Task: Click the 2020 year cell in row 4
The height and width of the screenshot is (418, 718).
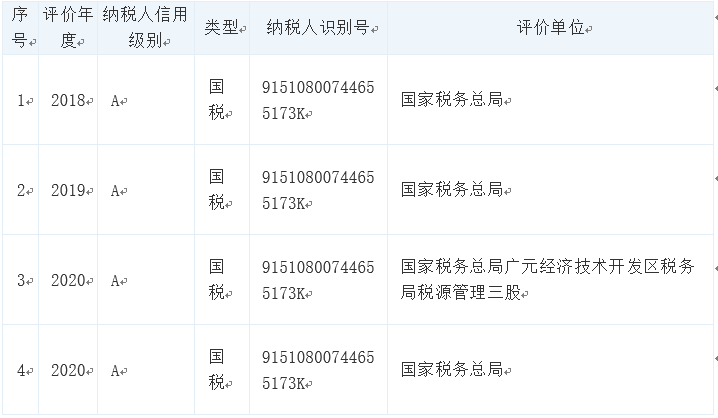Action: click(x=68, y=370)
